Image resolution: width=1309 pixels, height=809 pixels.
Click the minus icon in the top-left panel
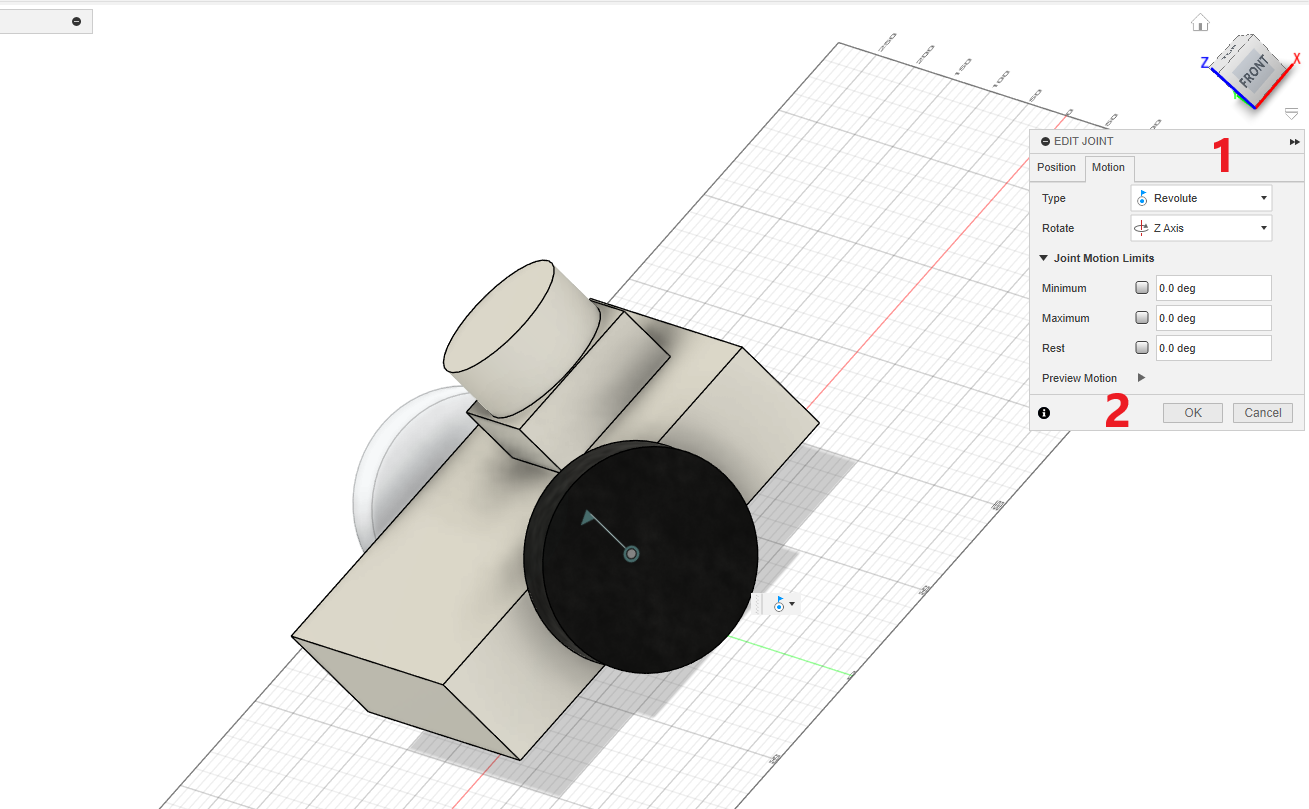click(77, 21)
